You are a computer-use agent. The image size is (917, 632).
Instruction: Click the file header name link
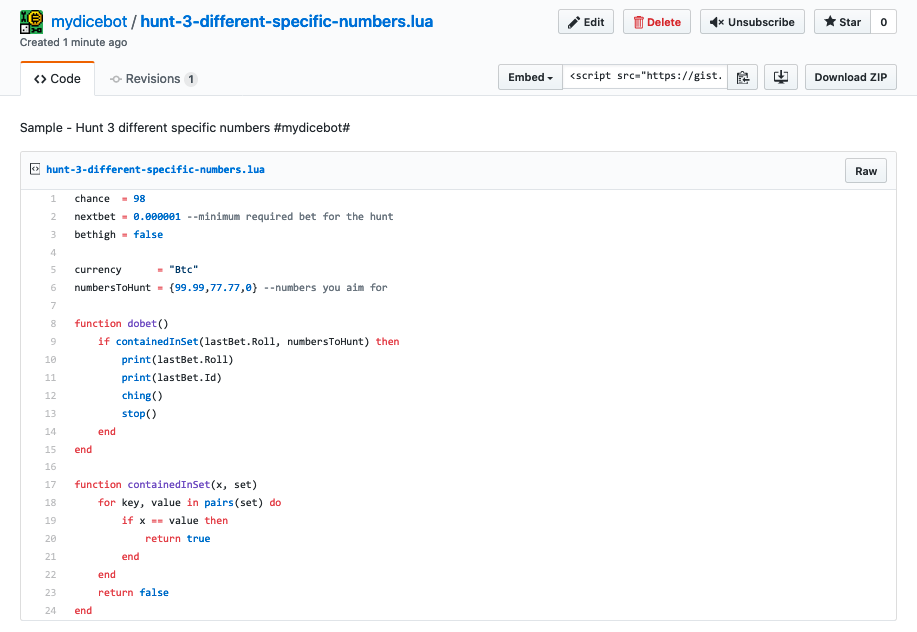[x=156, y=170]
